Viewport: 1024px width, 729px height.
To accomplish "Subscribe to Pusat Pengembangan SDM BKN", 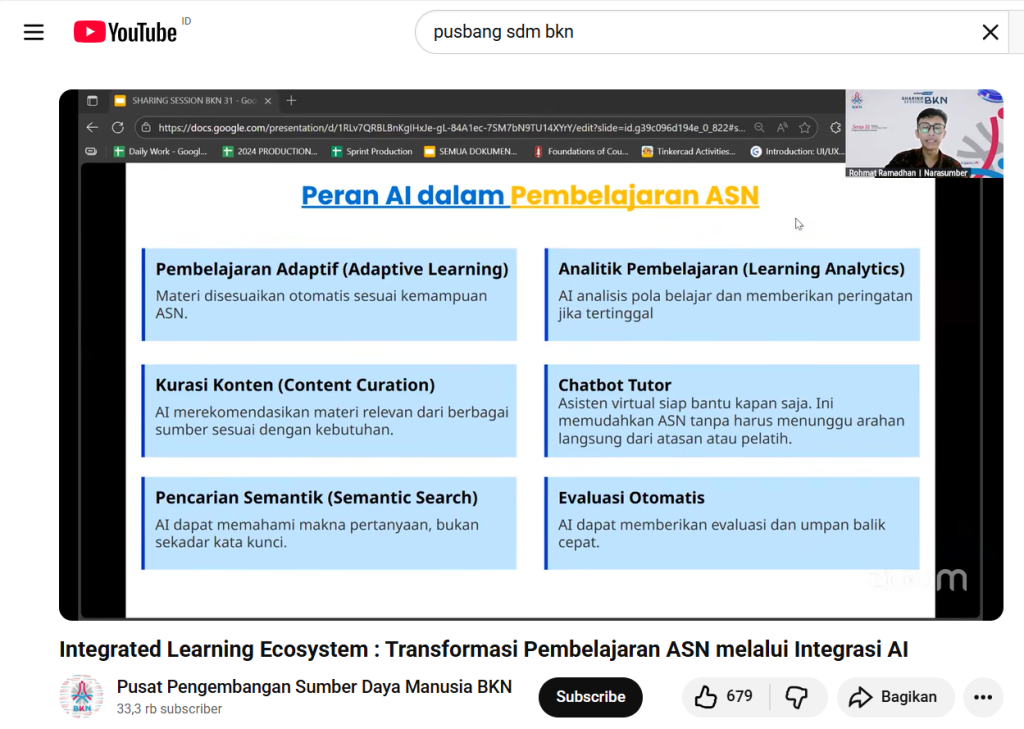I will [590, 697].
